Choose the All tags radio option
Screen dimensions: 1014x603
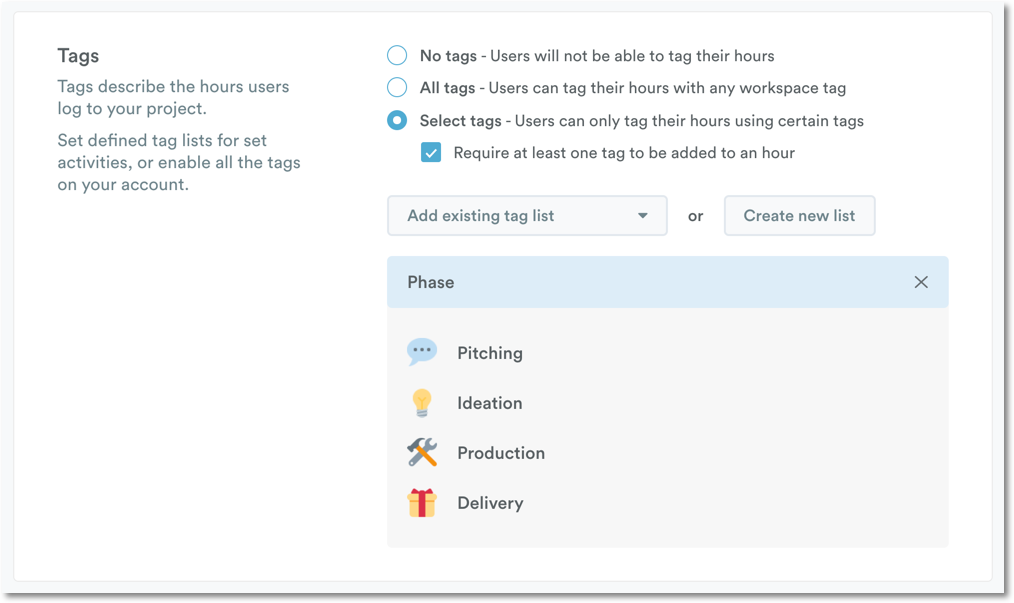397,87
